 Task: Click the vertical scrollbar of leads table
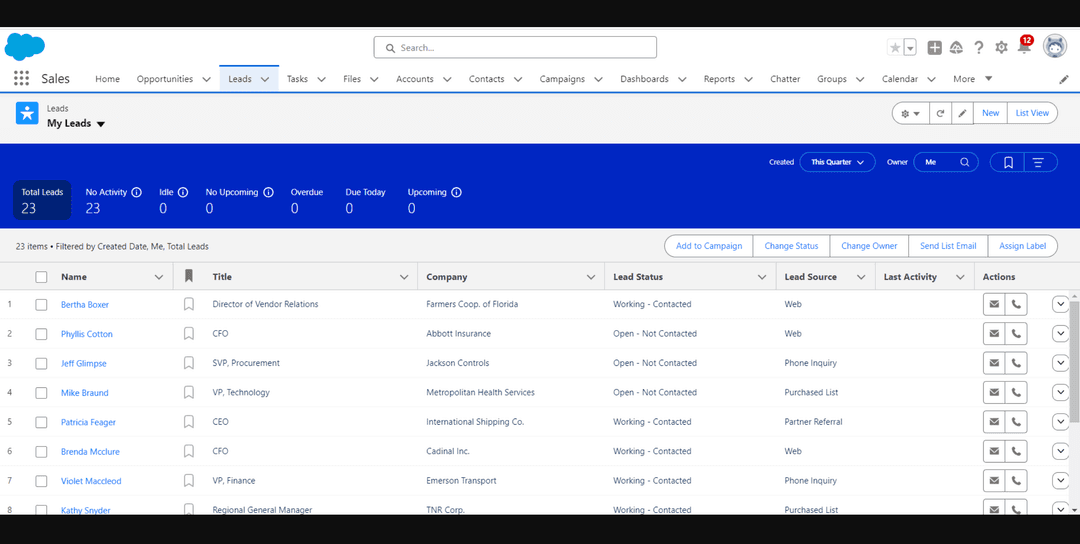point(1074,362)
